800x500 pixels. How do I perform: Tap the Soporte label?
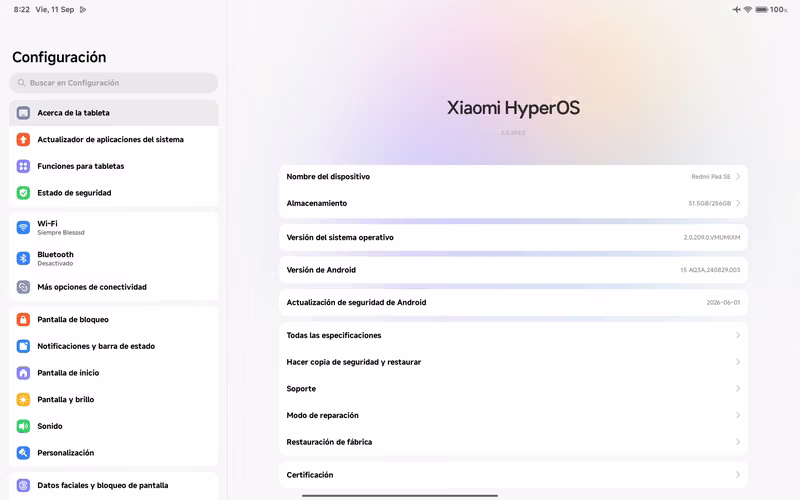[301, 389]
